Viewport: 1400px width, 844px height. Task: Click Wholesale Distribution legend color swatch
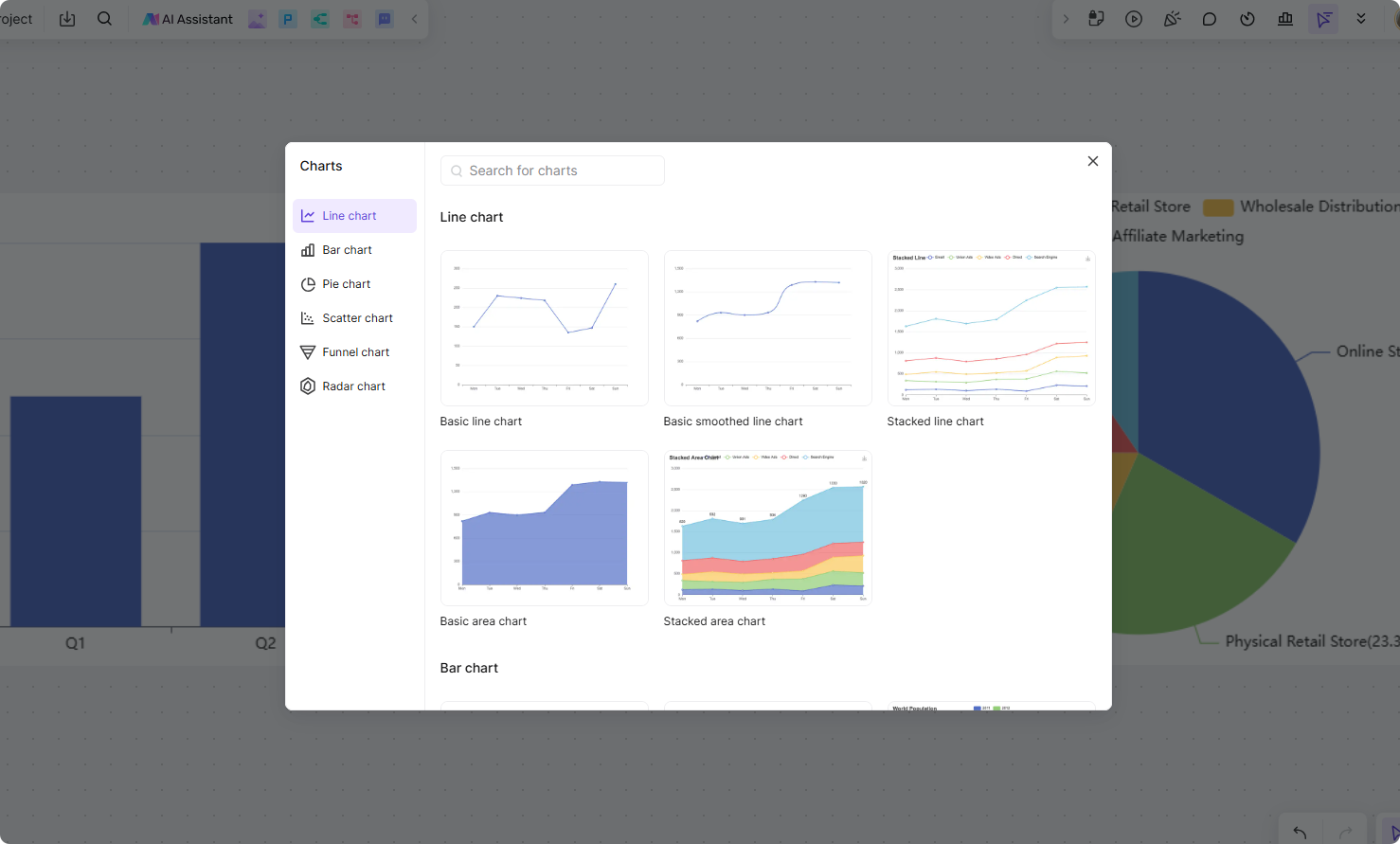pos(1218,207)
